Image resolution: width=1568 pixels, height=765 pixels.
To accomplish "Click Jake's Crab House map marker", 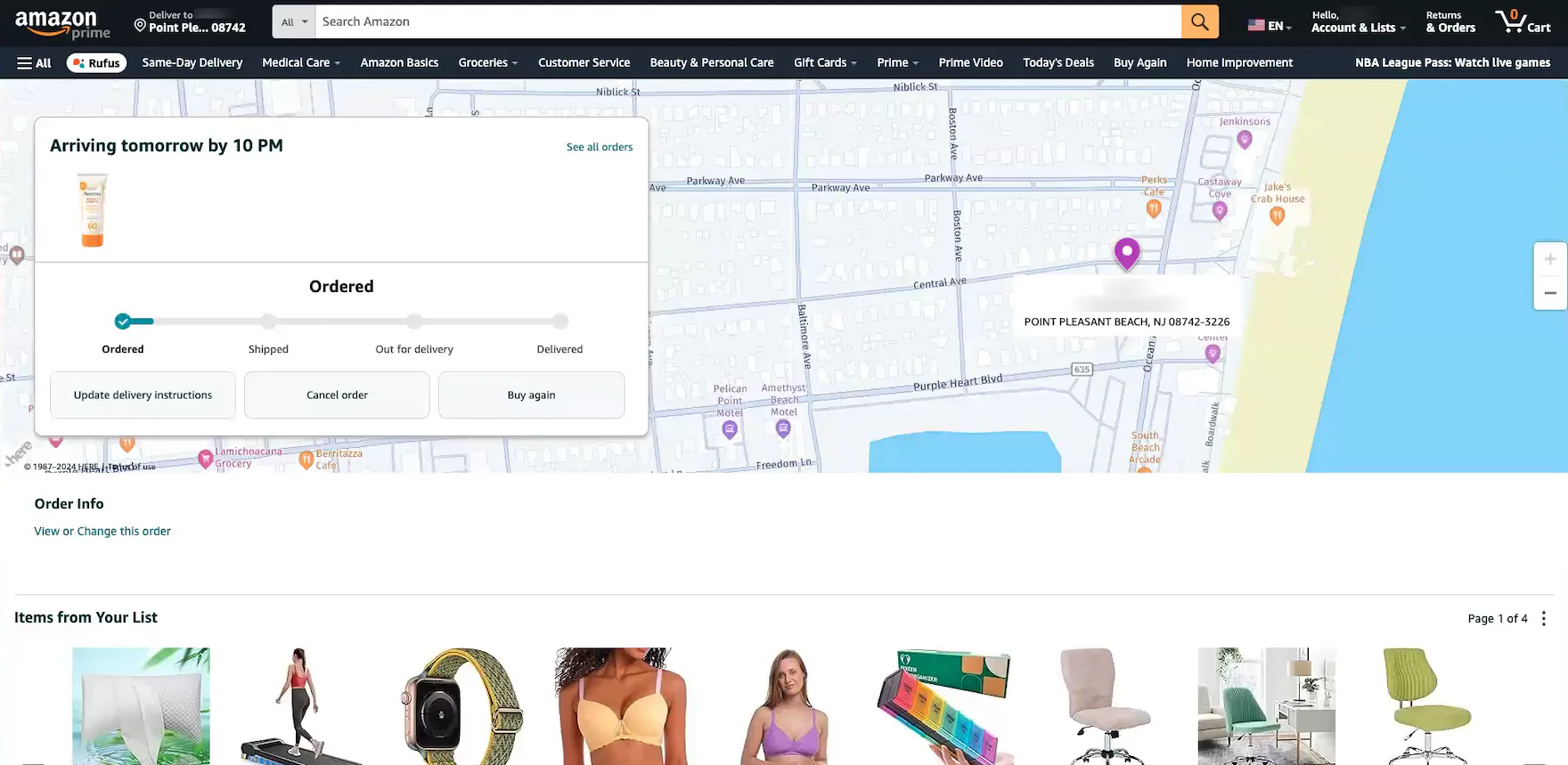I will pos(1277,216).
